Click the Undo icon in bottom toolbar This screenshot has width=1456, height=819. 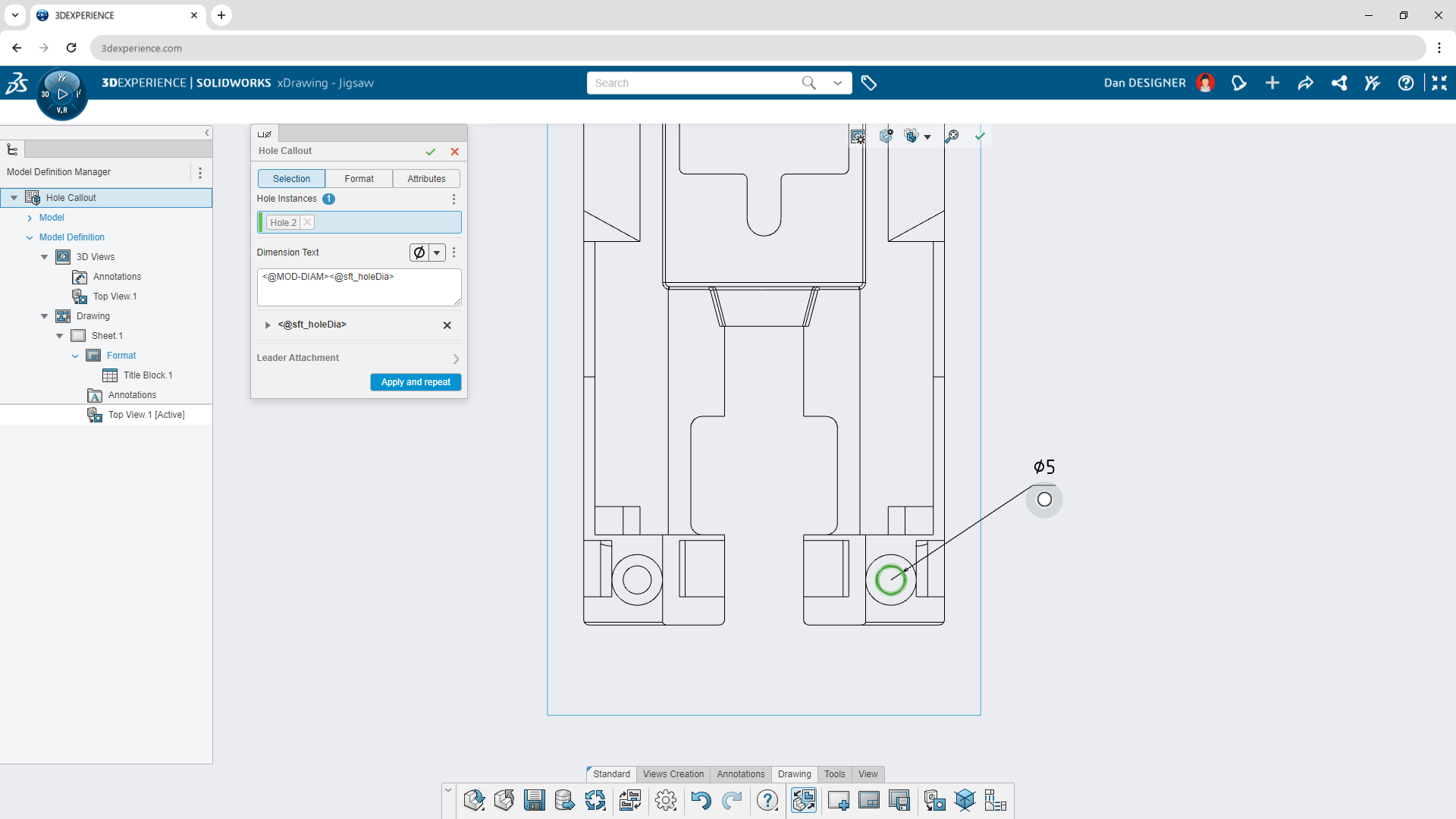(x=700, y=800)
